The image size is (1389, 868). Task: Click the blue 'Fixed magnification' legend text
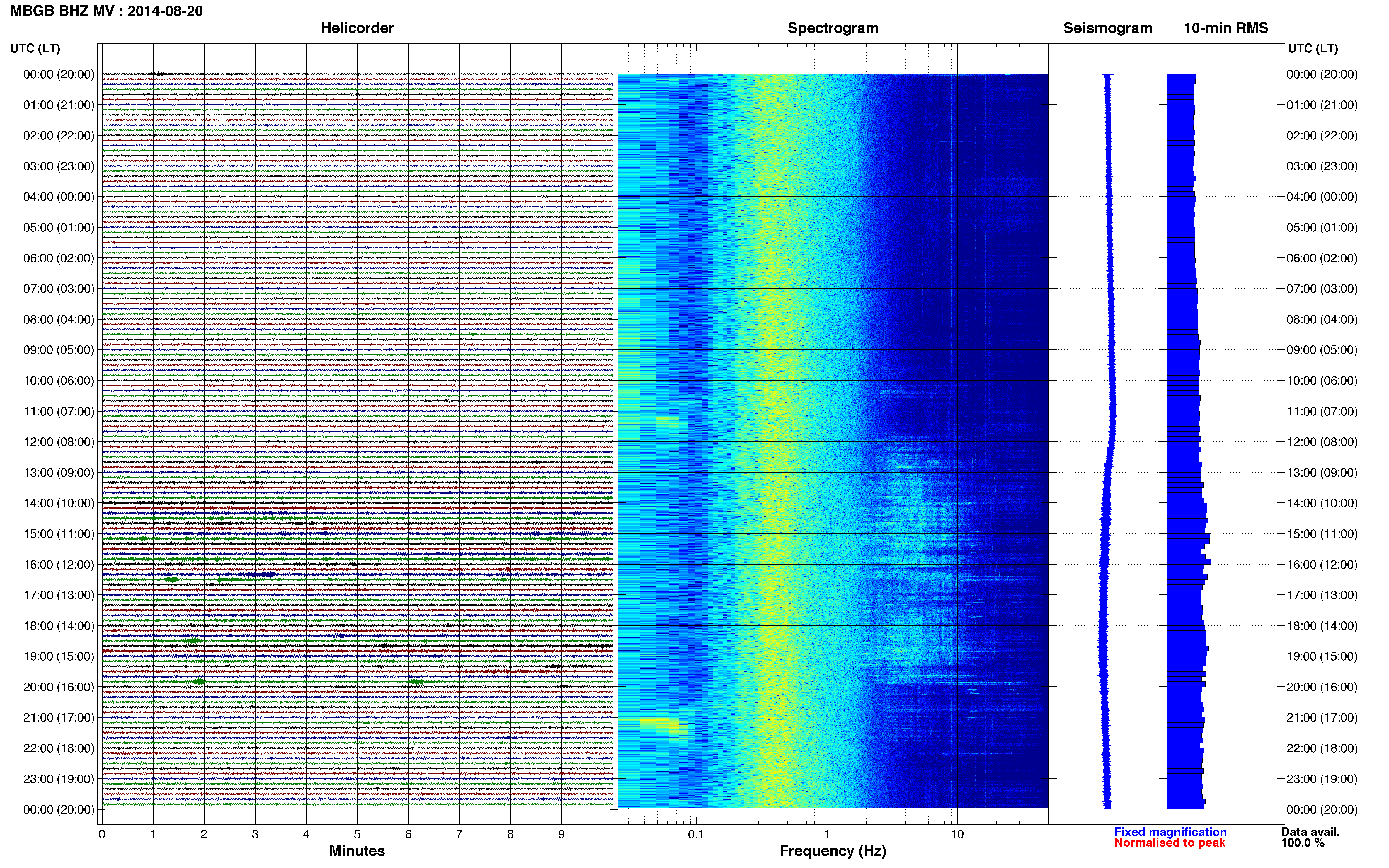pyautogui.click(x=1170, y=832)
